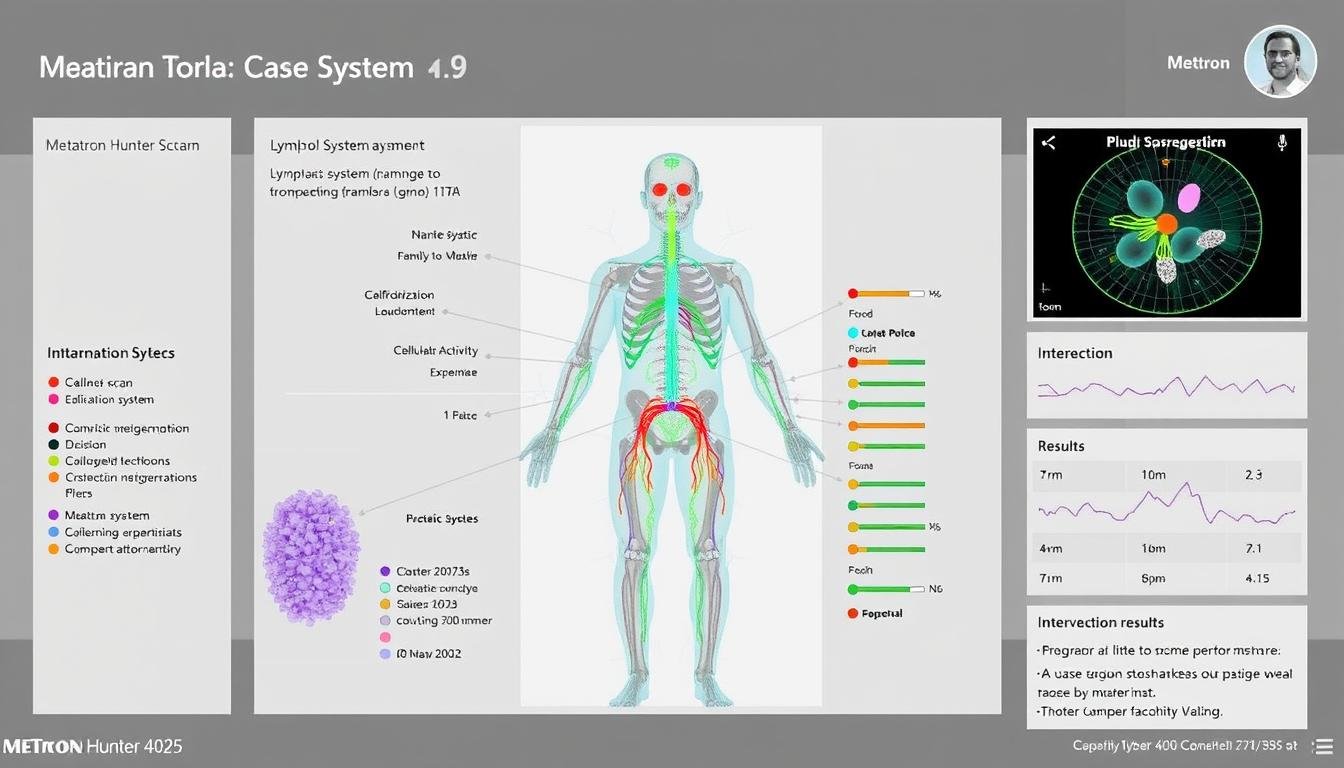Click the purple cell cluster image
Image resolution: width=1344 pixels, height=768 pixels.
pyautogui.click(x=311, y=556)
